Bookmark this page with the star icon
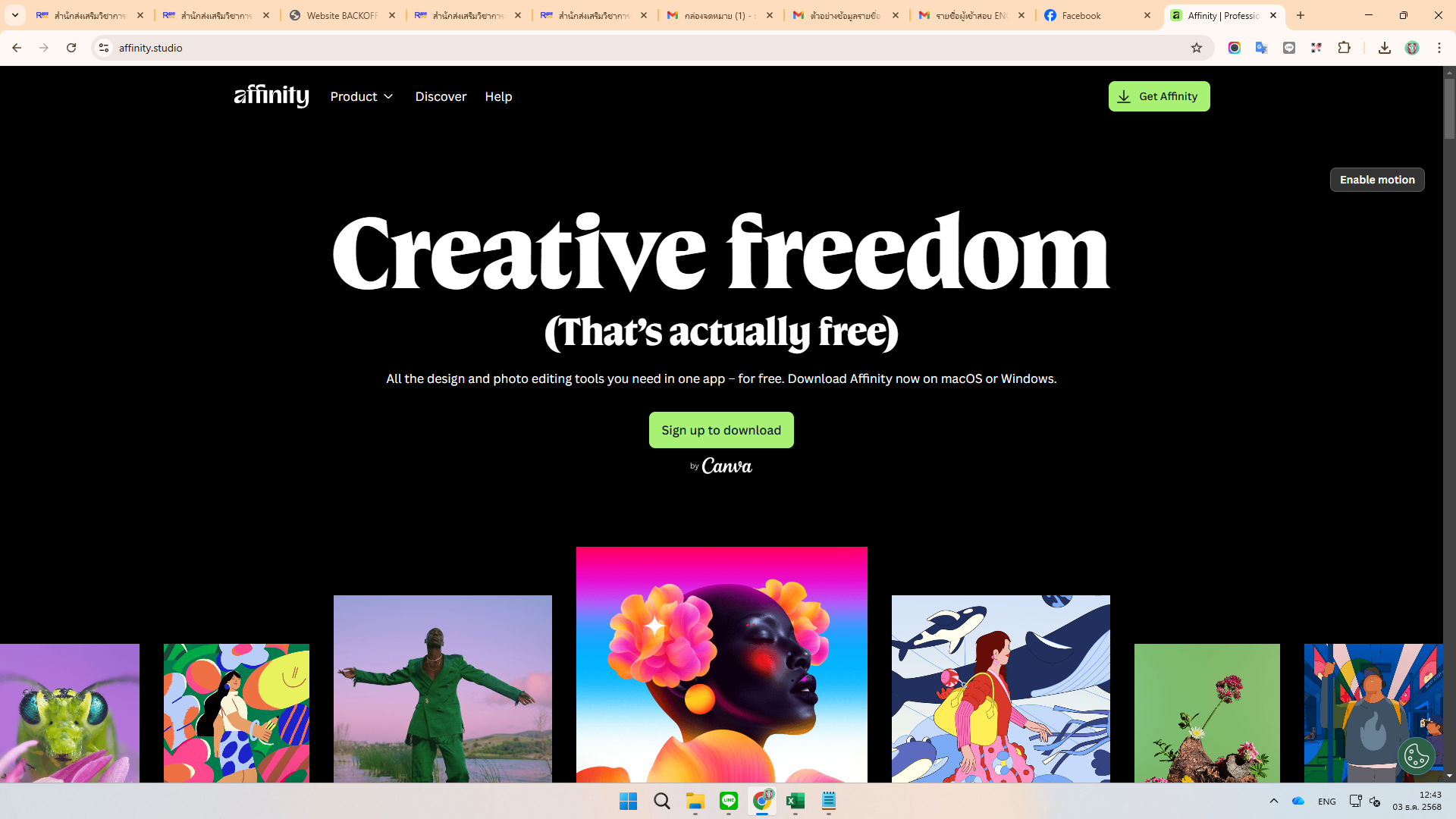 [1197, 48]
